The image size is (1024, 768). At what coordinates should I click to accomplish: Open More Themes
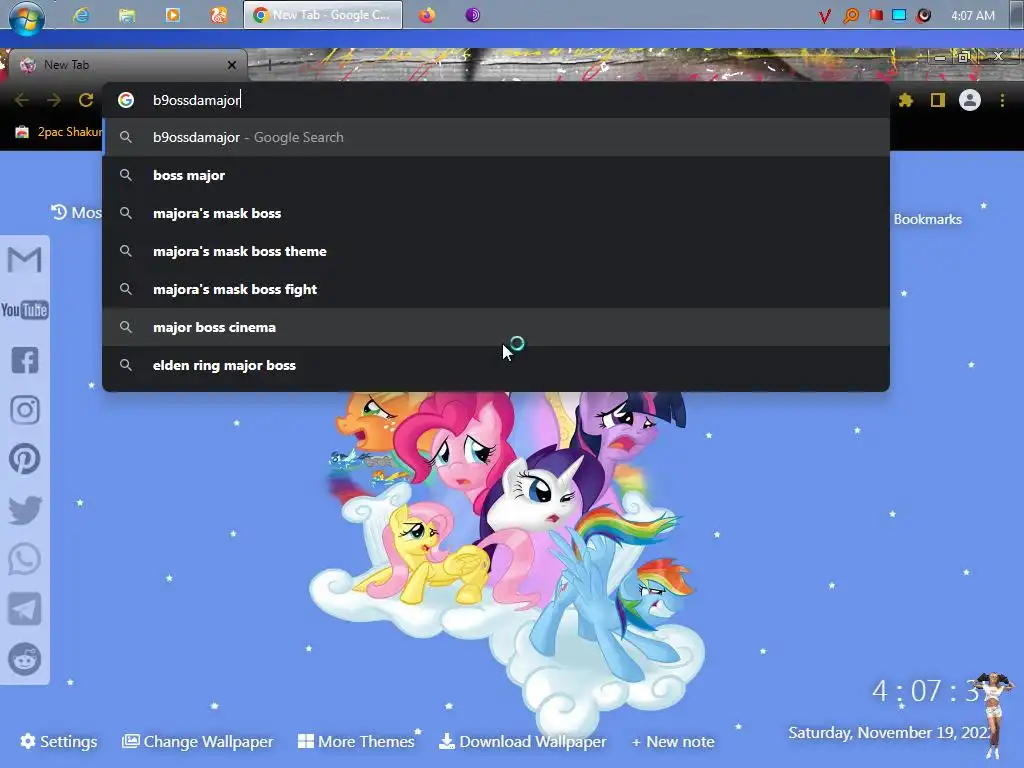(x=356, y=741)
